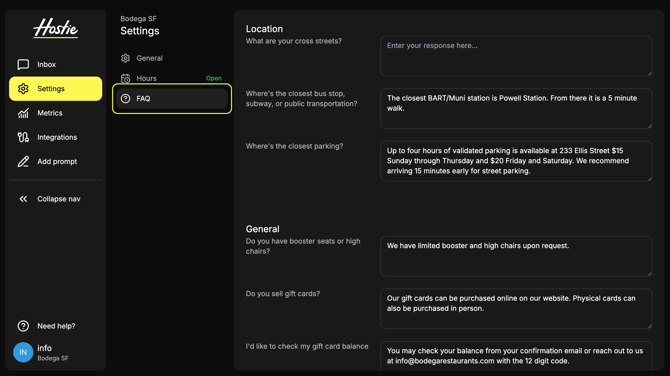
Task: Click the Metrics chart icon
Action: 23,113
